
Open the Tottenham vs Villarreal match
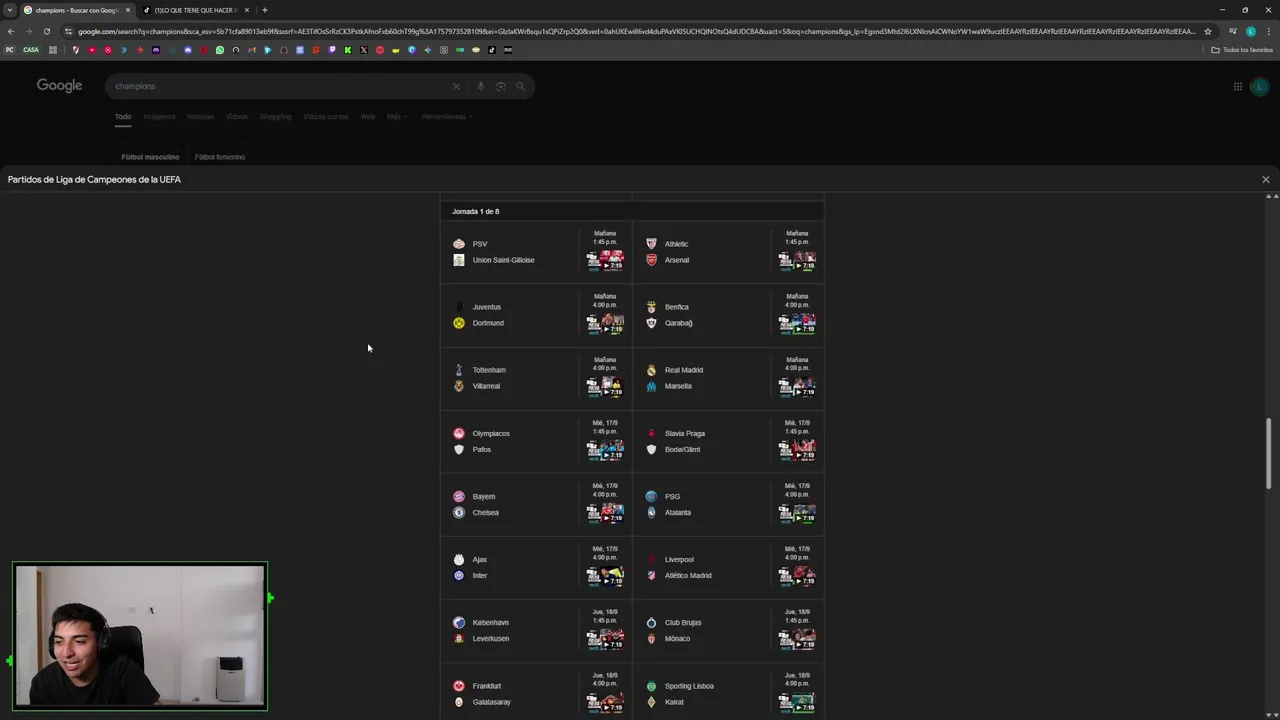click(536, 378)
